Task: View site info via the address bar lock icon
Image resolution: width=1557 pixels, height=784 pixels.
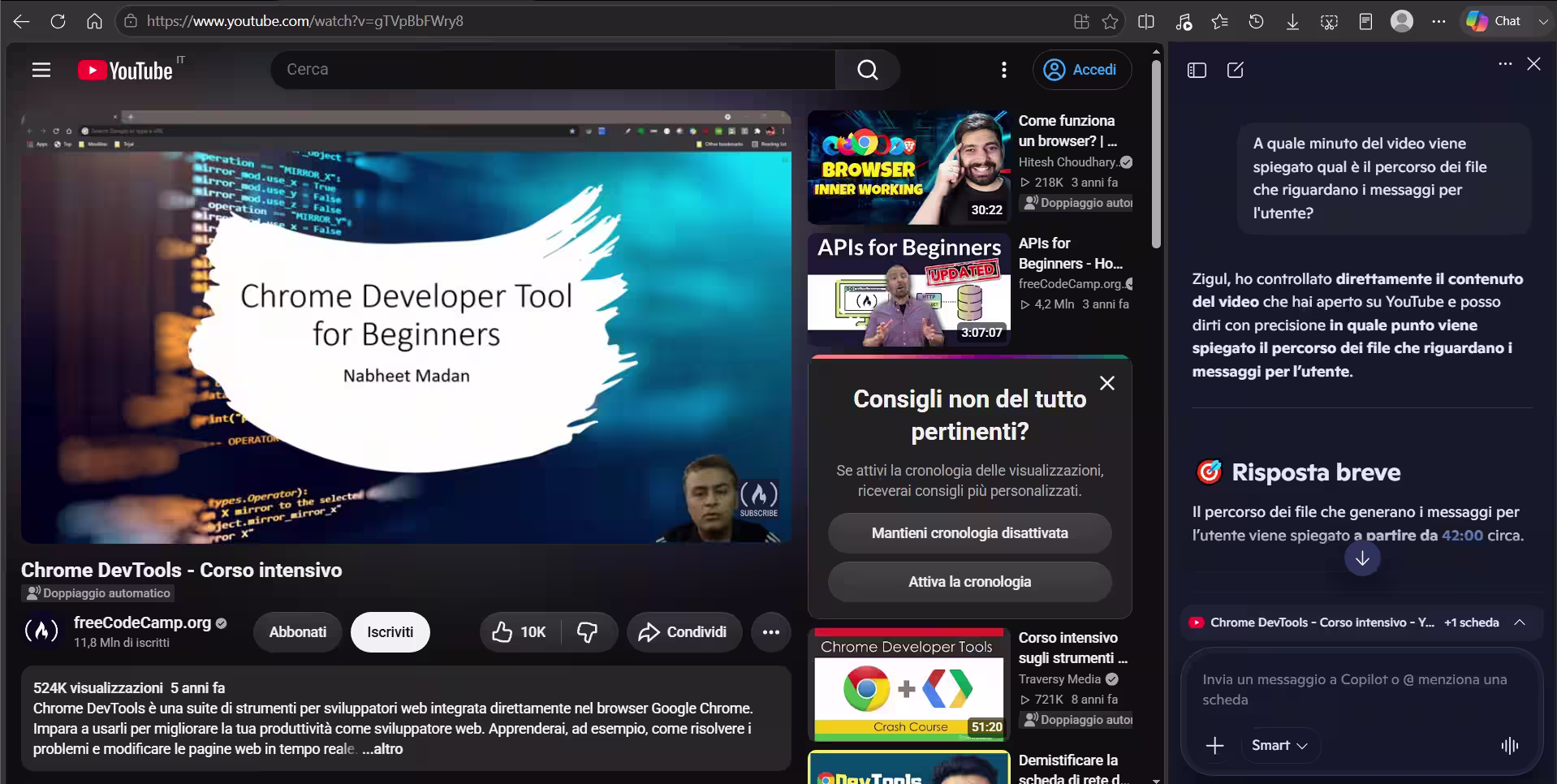Action: click(131, 22)
